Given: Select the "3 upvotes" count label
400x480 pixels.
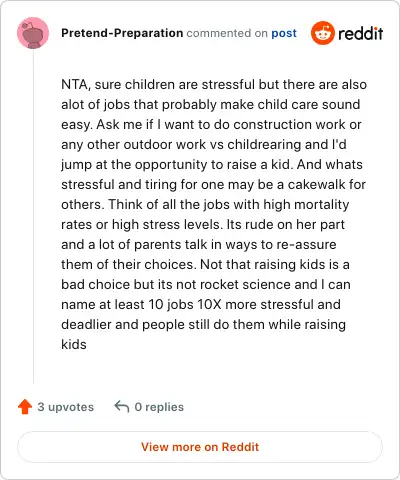Looking at the screenshot, I should point(66,407).
